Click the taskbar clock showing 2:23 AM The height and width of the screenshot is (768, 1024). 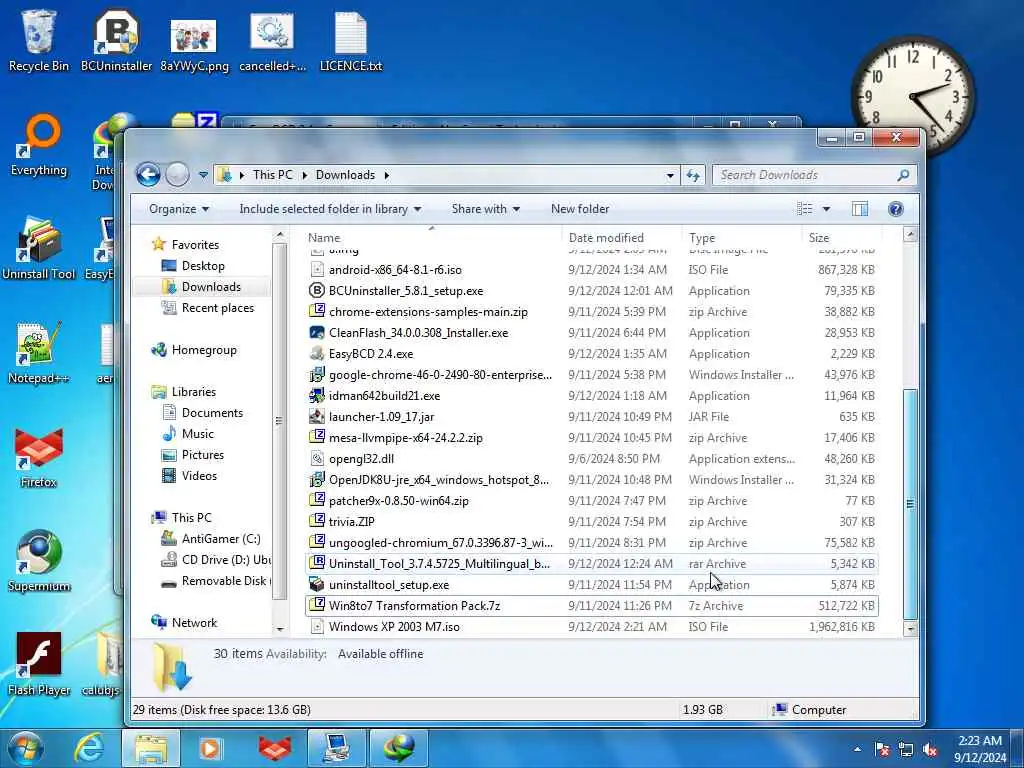(980, 749)
